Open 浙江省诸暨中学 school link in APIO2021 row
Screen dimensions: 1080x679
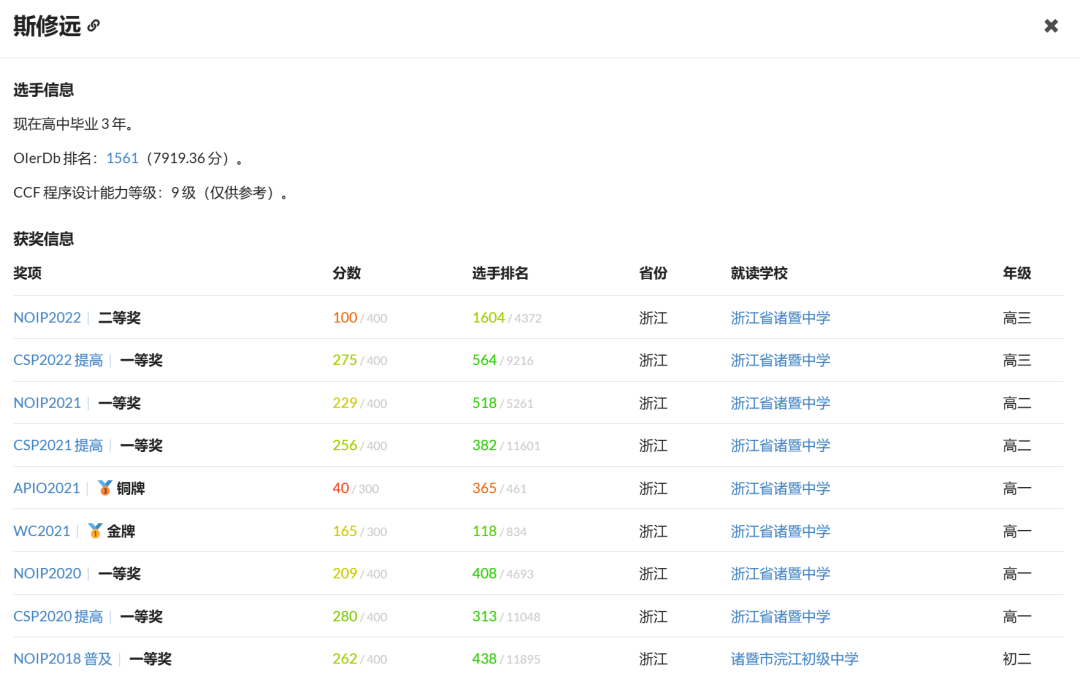(x=780, y=488)
